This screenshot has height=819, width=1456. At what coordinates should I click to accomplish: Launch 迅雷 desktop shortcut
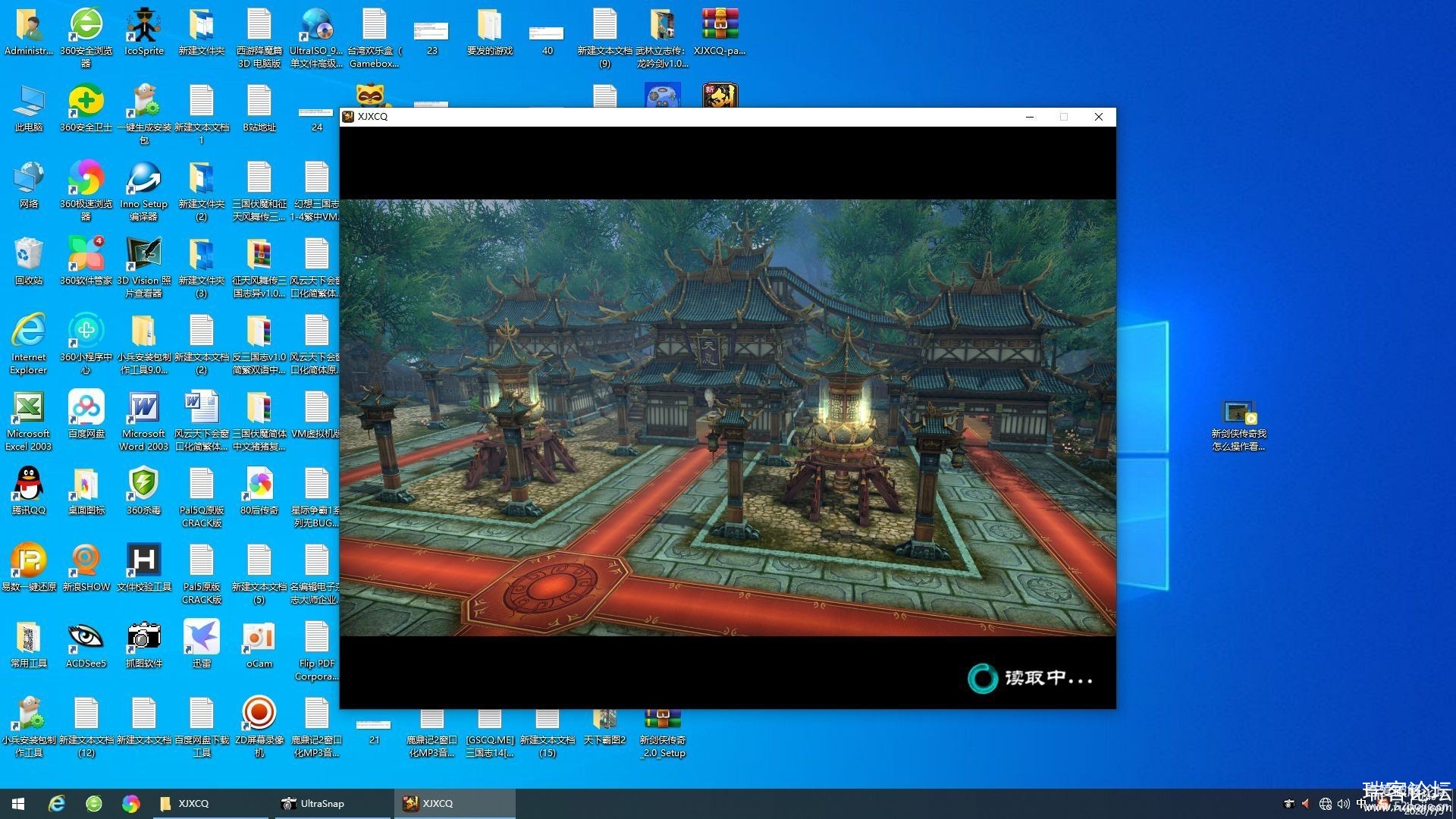point(202,645)
